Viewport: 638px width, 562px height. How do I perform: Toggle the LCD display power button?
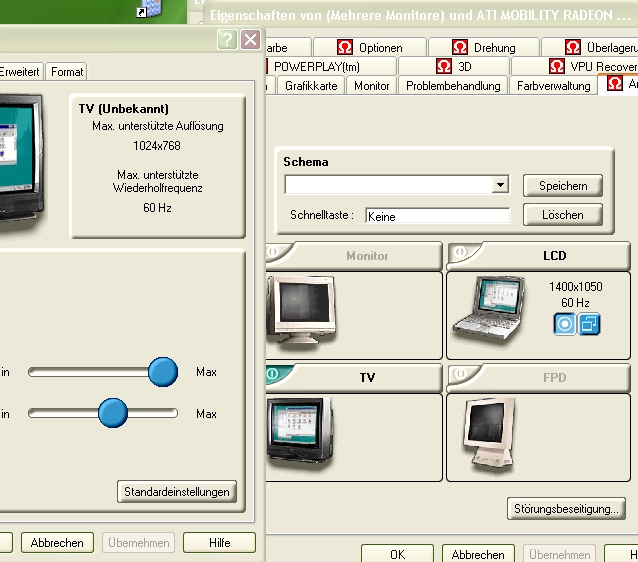tap(460, 251)
